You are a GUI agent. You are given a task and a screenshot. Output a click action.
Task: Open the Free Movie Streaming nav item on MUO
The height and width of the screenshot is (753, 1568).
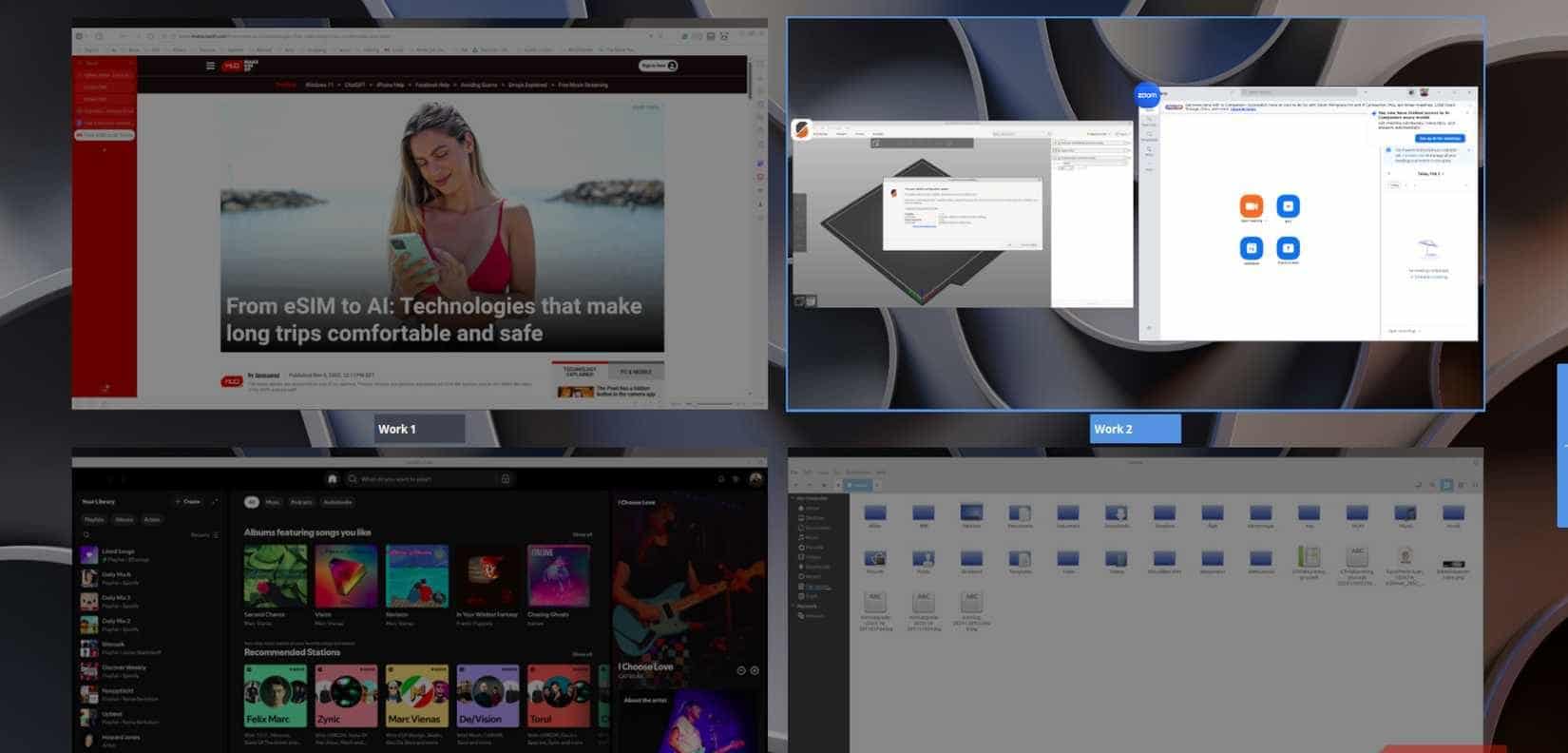point(583,85)
